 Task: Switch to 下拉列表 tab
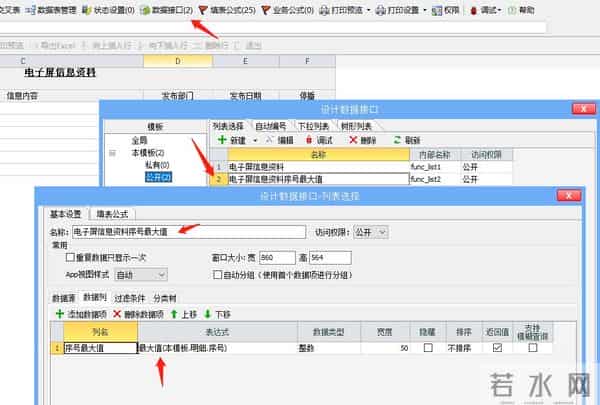(x=313, y=126)
